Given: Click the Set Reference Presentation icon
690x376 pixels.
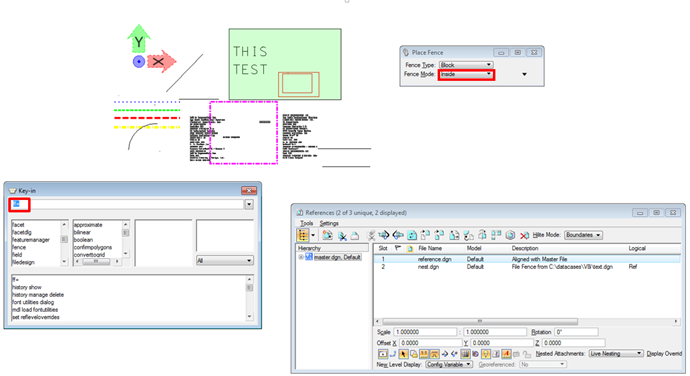Looking at the screenshot, I should [x=510, y=235].
